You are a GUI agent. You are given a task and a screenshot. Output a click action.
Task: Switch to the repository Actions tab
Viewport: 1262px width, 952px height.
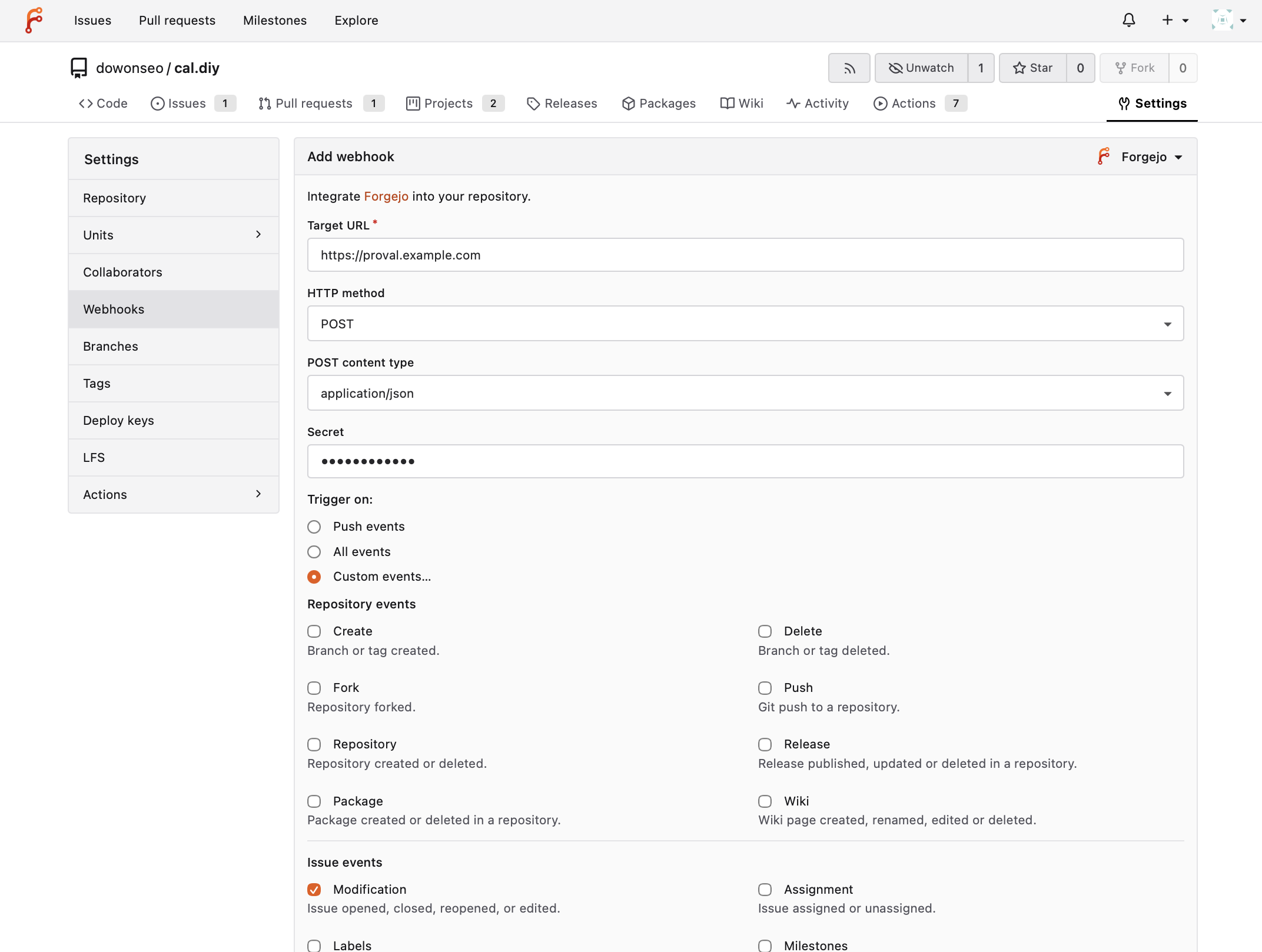pos(921,104)
